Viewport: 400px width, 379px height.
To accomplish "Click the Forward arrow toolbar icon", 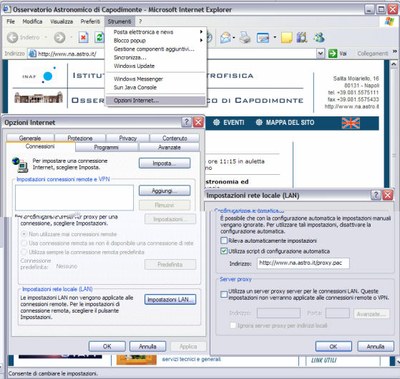I will (60, 37).
